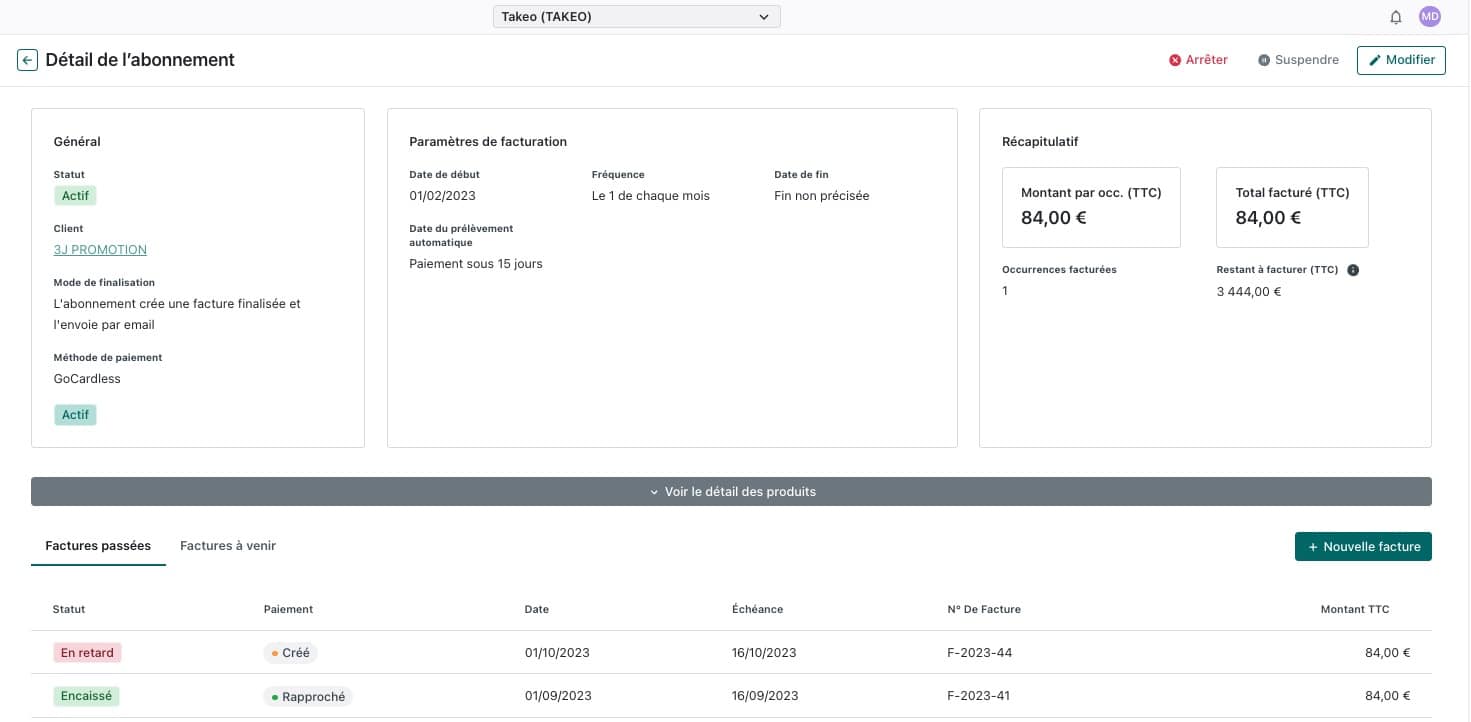Click the Encaissé status badge
Screen dimensions: 1471x722
(86, 696)
